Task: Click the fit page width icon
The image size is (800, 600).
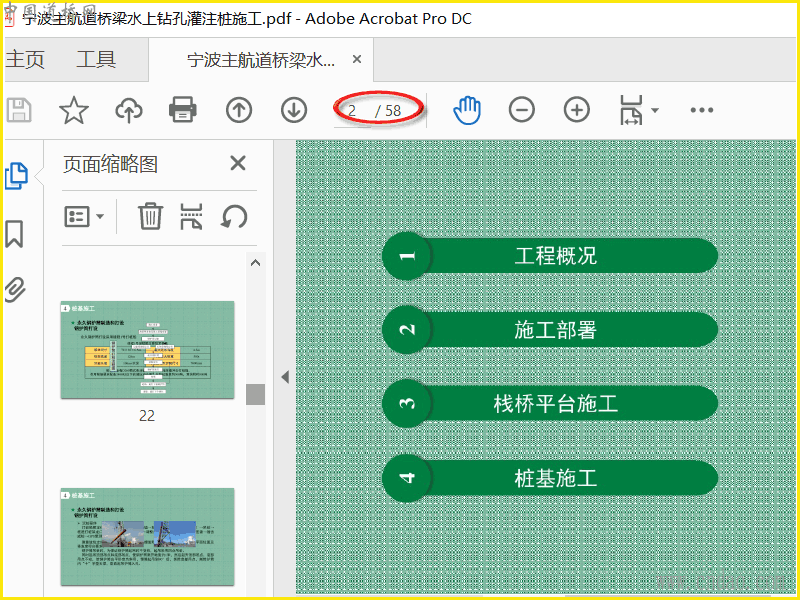Action: pos(631,110)
